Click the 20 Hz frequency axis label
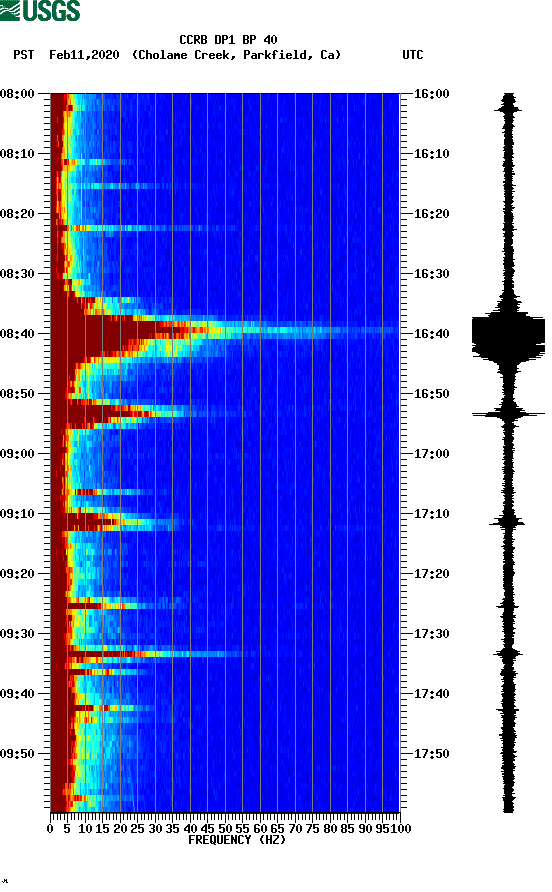552x892 pixels. pyautogui.click(x=120, y=829)
